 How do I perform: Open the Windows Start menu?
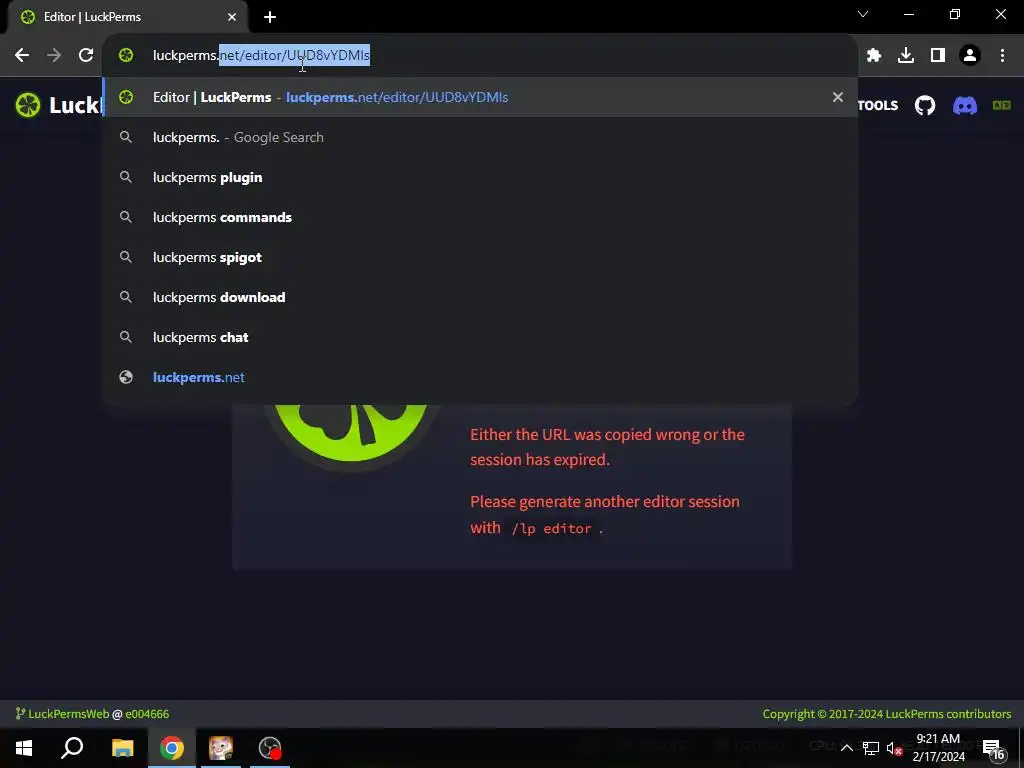click(x=24, y=748)
